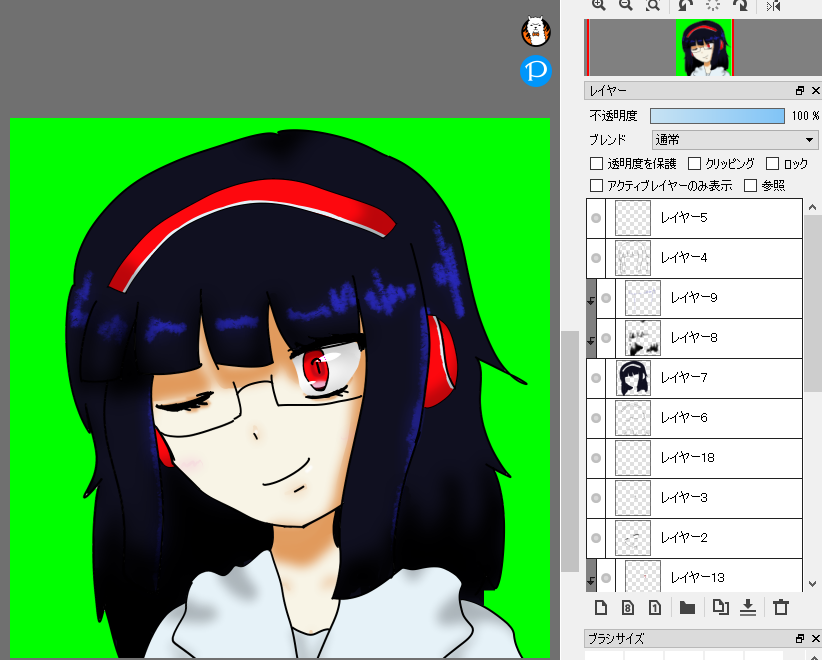Add a new 1-bit layer
This screenshot has width=822, height=660.
[654, 608]
